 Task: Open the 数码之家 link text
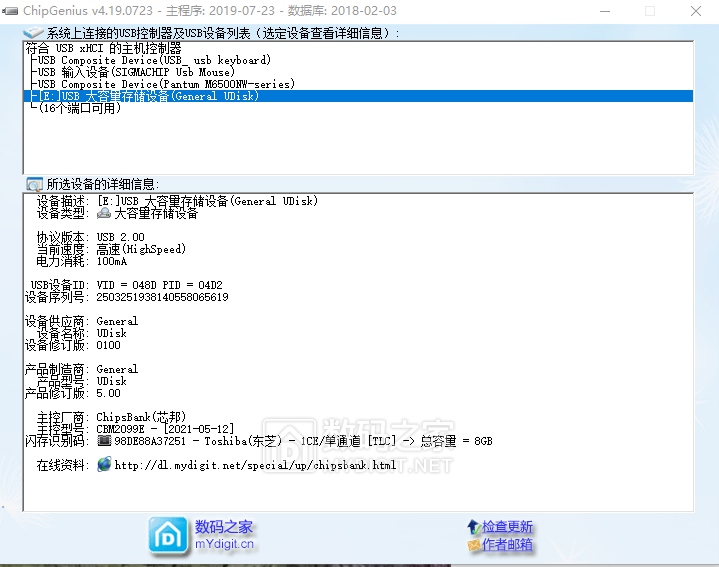[x=224, y=527]
